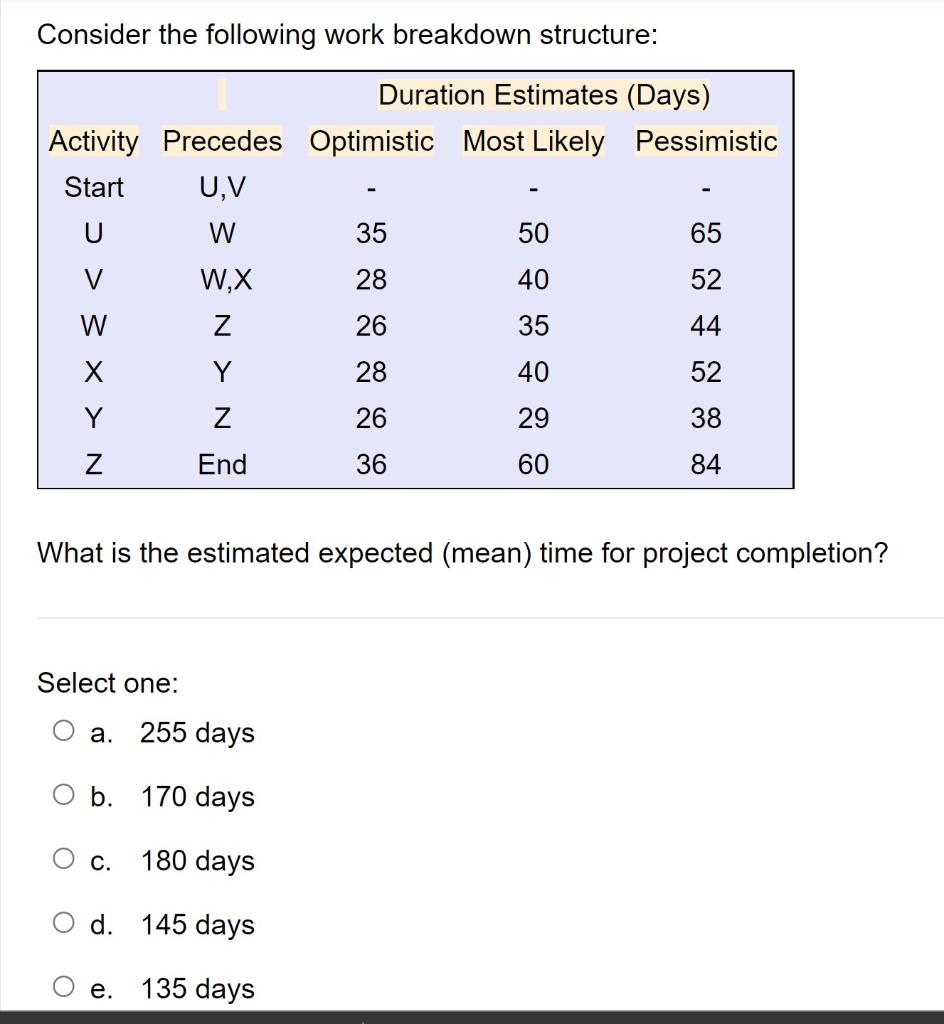Click the question text about expected completion time
The width and height of the screenshot is (944, 1024).
(x=463, y=552)
